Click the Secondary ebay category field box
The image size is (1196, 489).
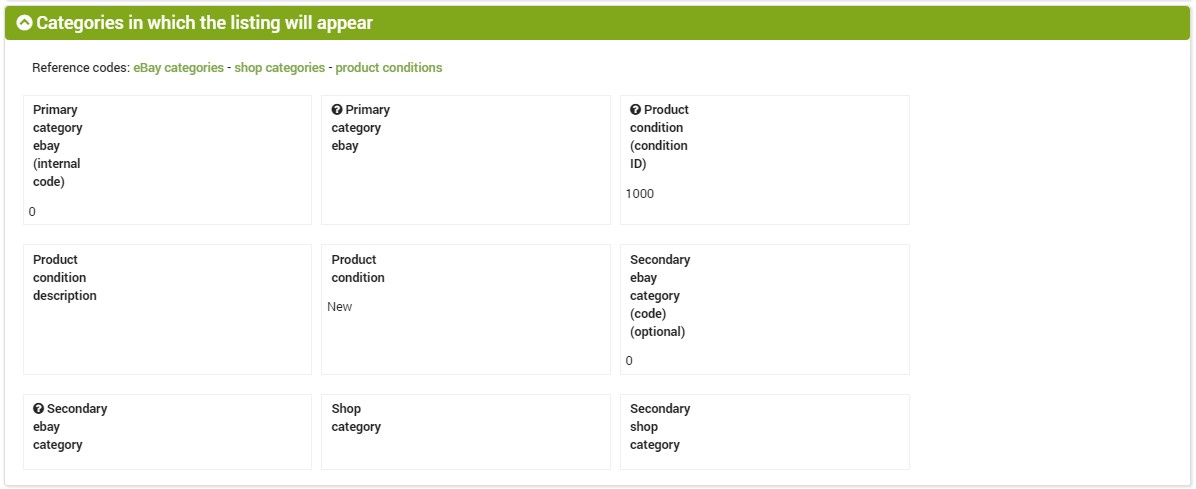pyautogui.click(x=167, y=431)
